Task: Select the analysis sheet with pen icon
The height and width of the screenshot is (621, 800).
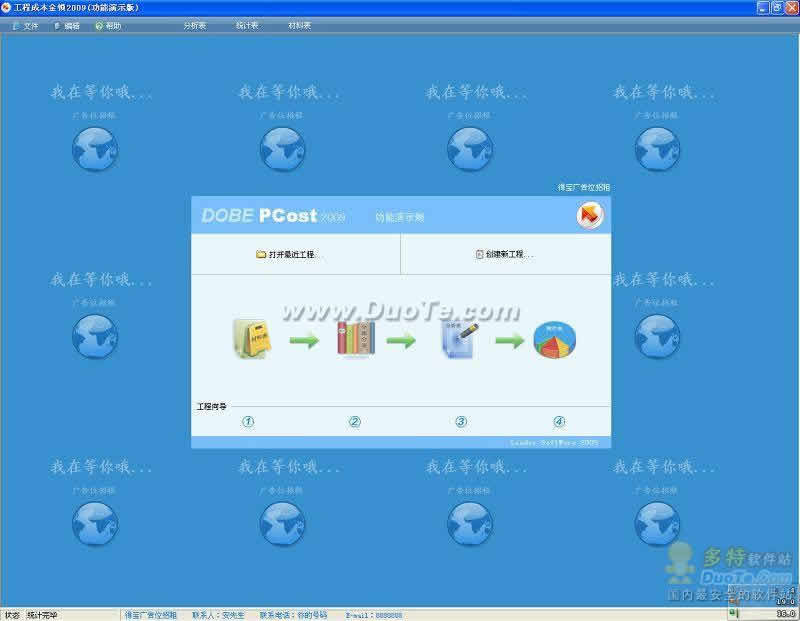Action: coord(460,339)
